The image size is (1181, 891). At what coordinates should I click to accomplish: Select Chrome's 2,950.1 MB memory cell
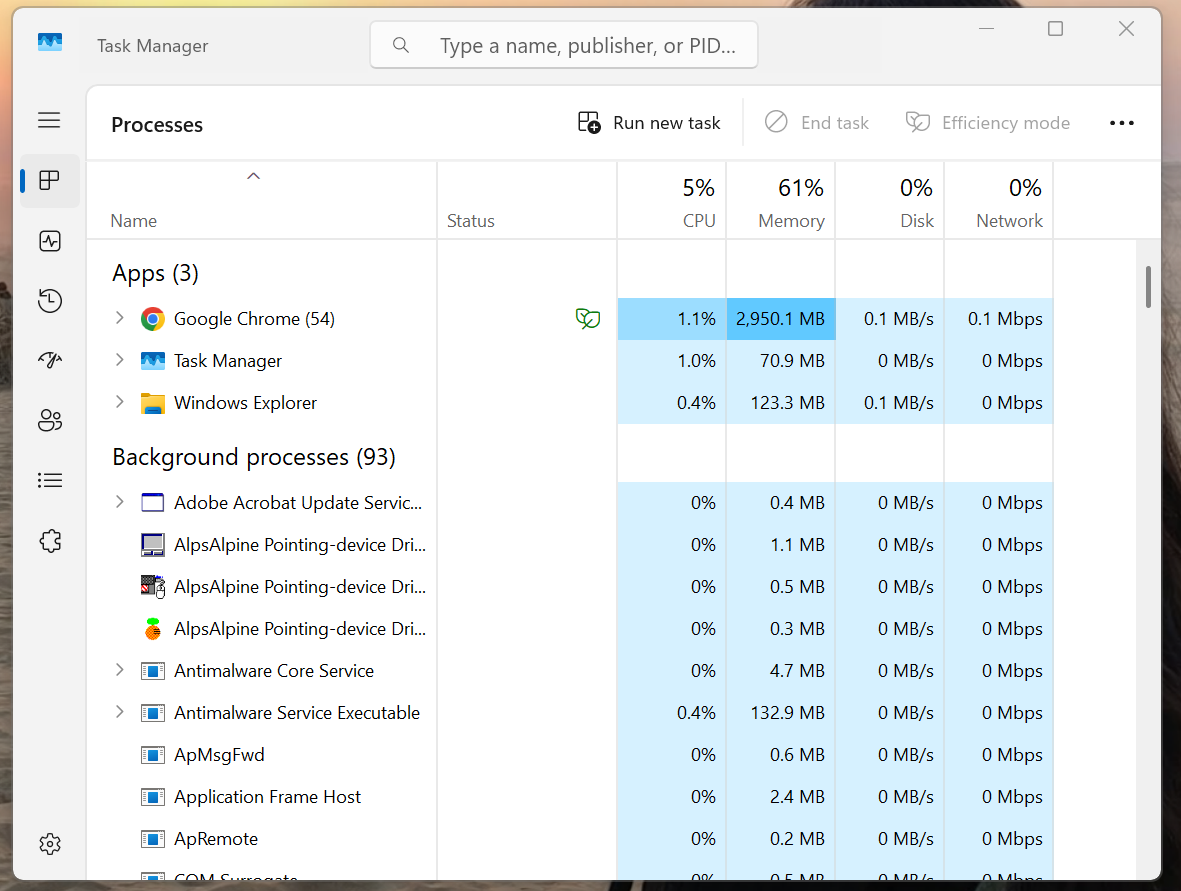point(780,319)
